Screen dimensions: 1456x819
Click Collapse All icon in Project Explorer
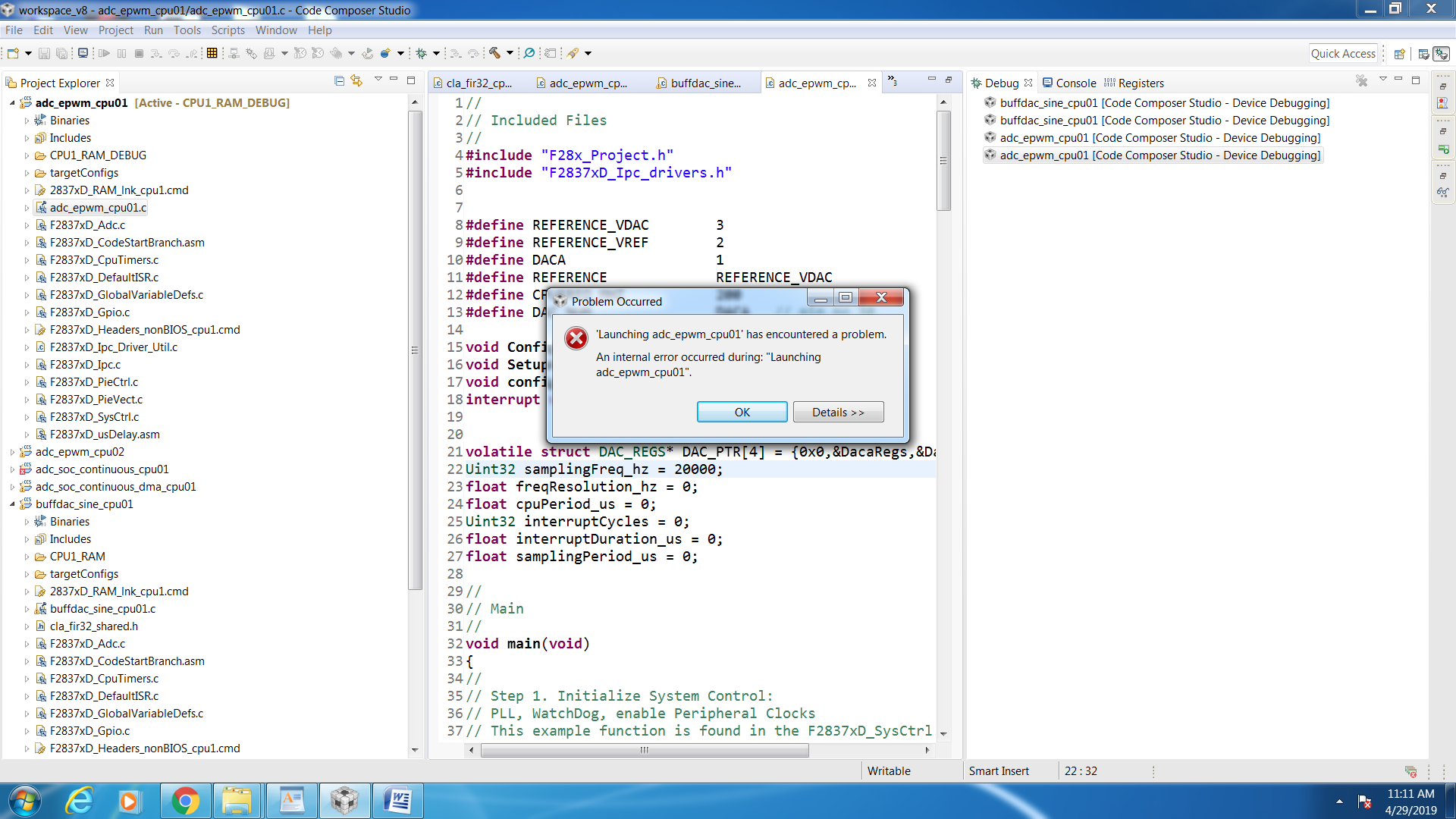tap(339, 81)
